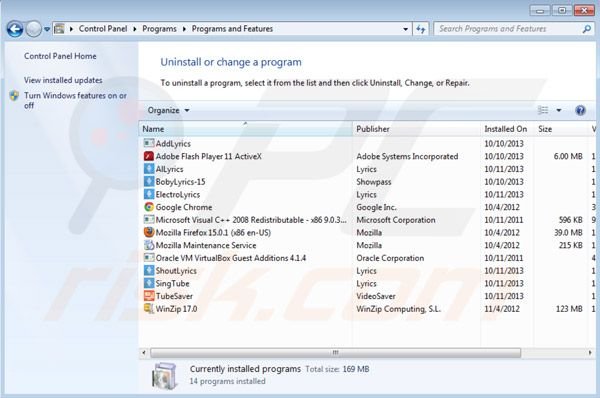Select the ElectroLyrics entry name
This screenshot has width=600, height=398.
178,194
